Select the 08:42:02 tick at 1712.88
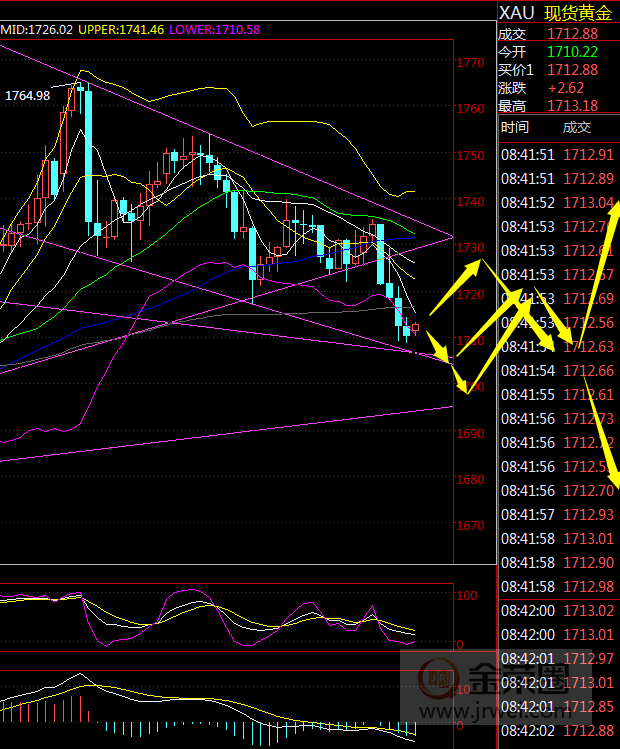 [557, 731]
